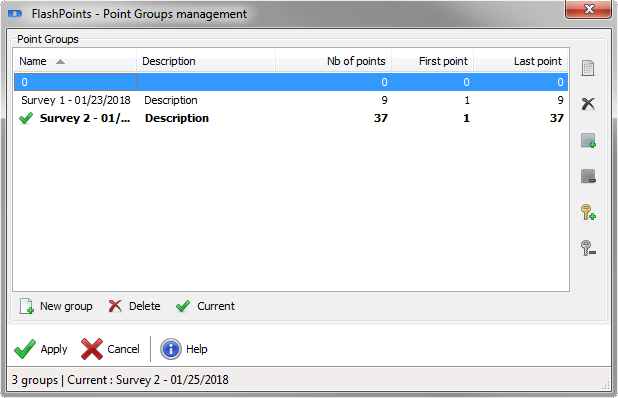Click the black X icon in right sidebar
Screen dimensions: 618x398
click(x=588, y=104)
